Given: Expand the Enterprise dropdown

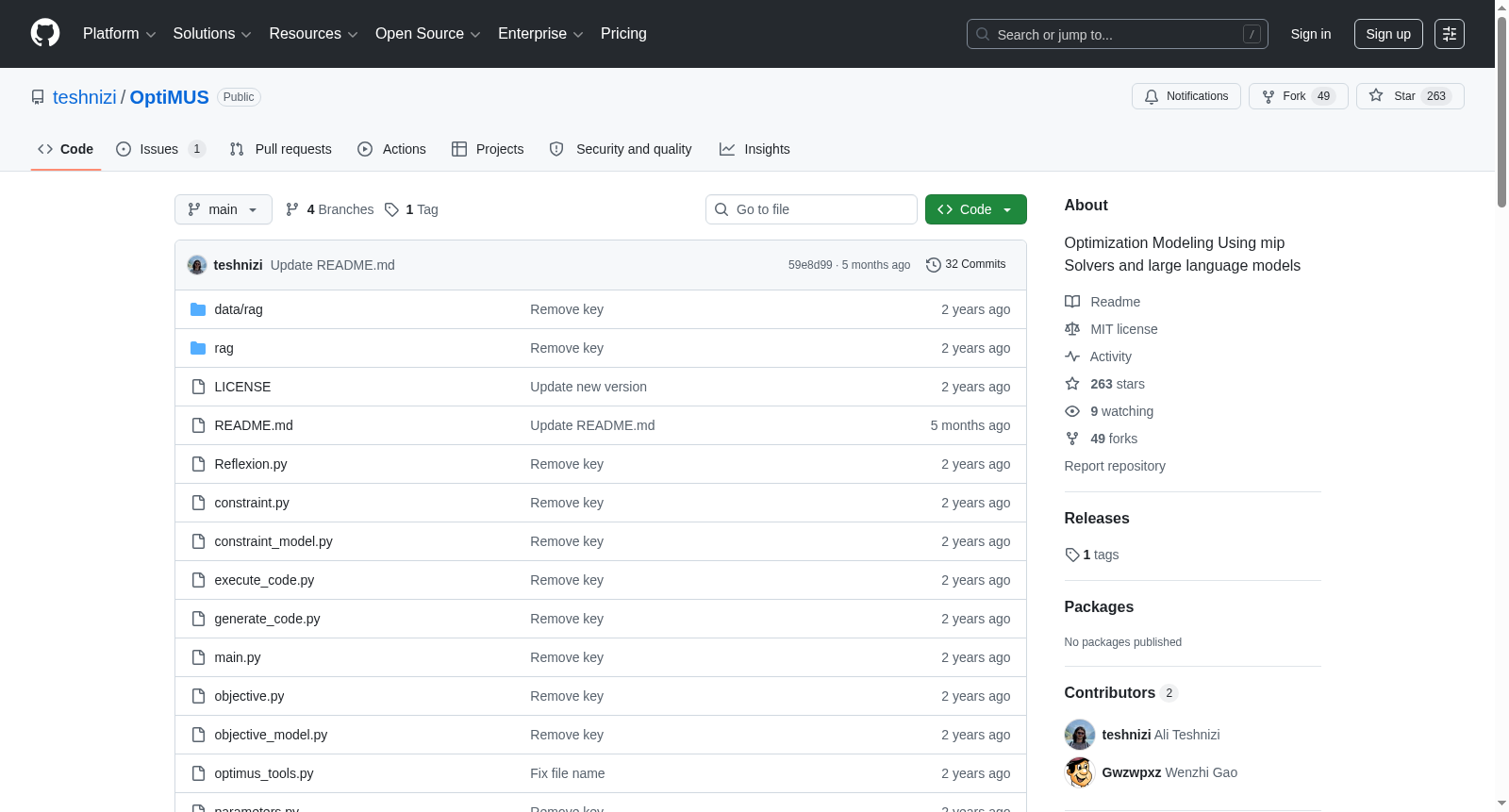Looking at the screenshot, I should 540,34.
